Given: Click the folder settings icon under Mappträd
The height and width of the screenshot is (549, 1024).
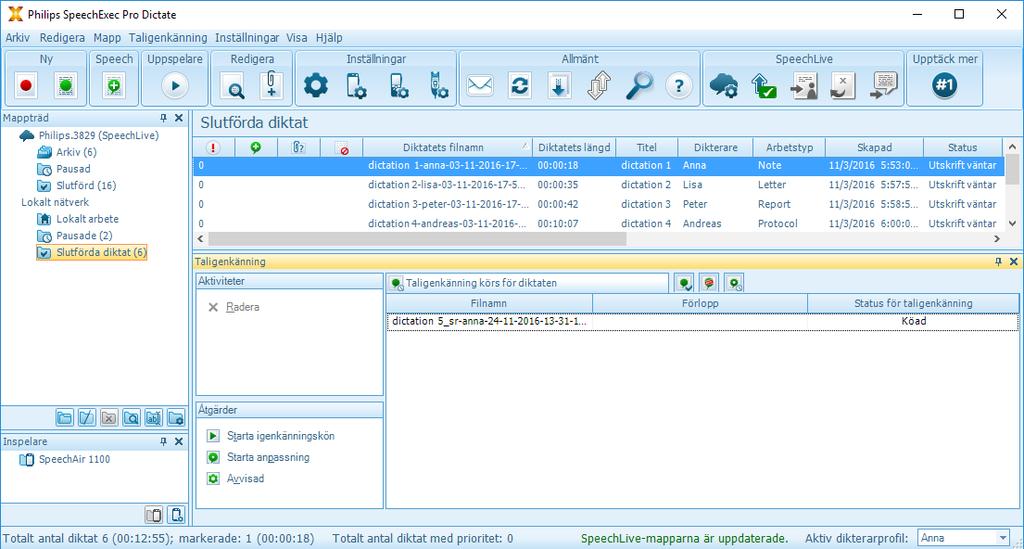Looking at the screenshot, I should (x=176, y=418).
